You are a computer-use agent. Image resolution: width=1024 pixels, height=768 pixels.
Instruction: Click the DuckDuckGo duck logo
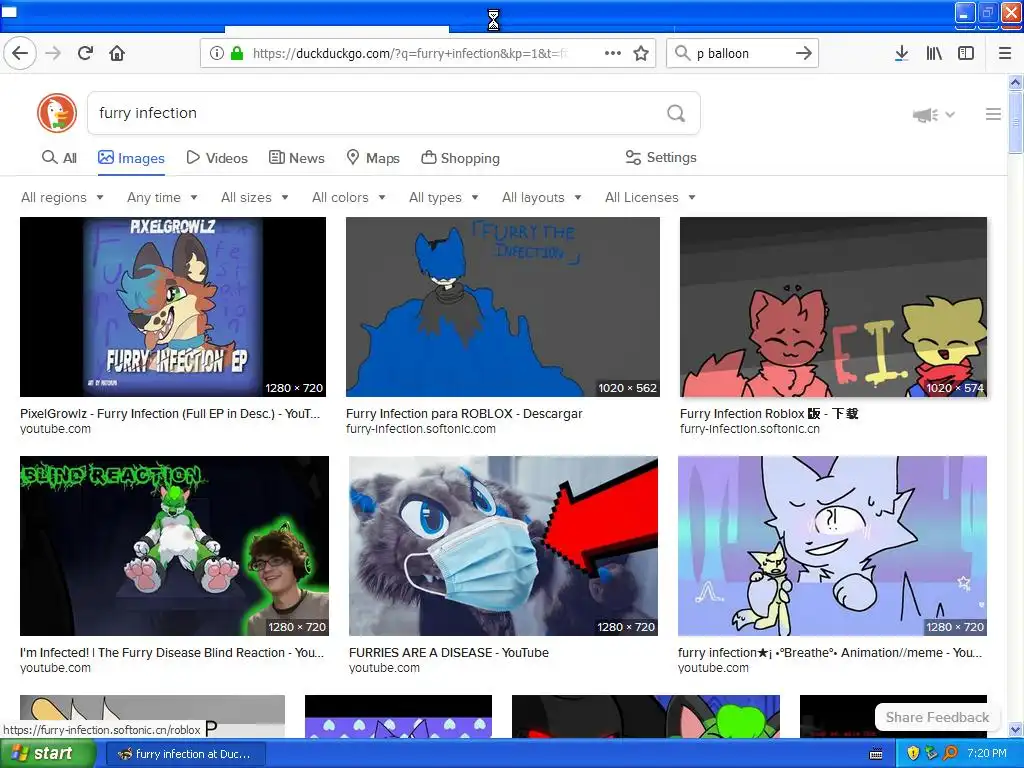pyautogui.click(x=57, y=113)
